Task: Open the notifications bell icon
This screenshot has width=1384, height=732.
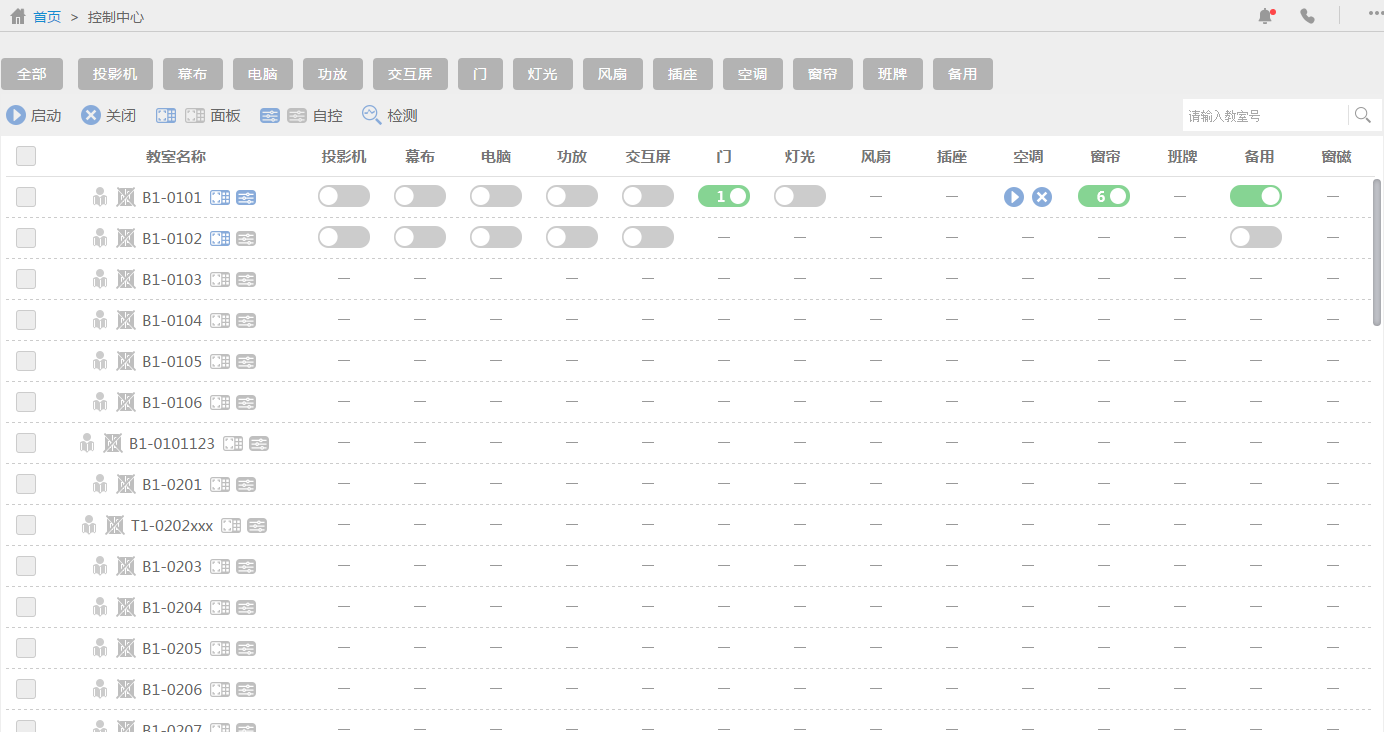Action: pos(1265,16)
